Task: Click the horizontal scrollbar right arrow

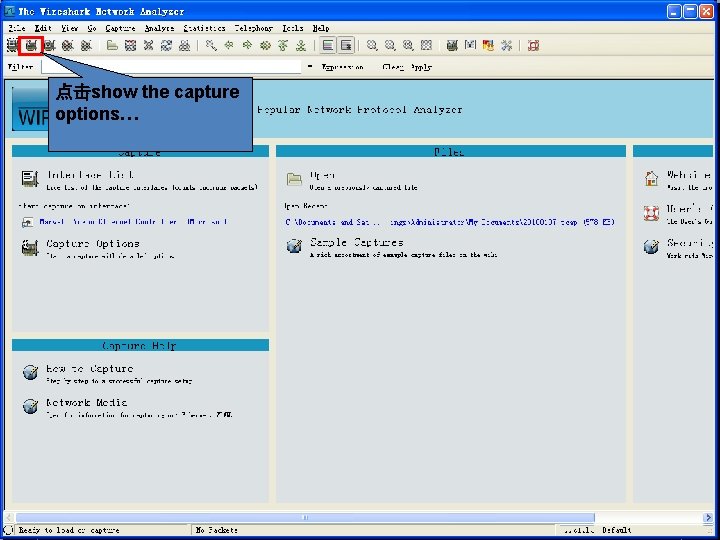Action: click(x=707, y=518)
